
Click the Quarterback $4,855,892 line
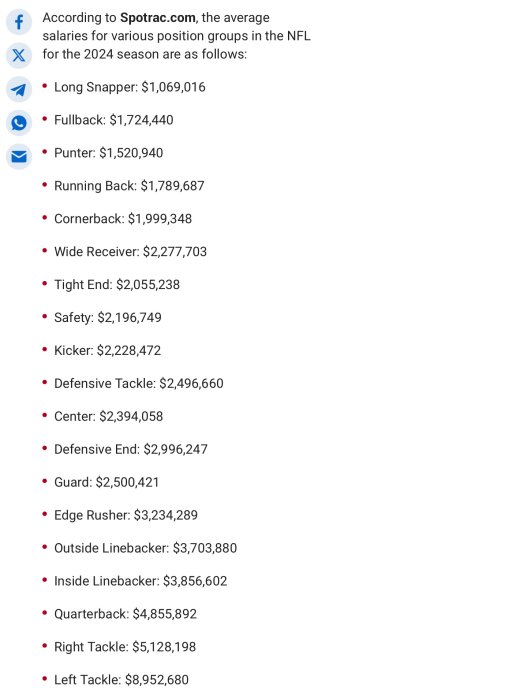[x=125, y=614]
